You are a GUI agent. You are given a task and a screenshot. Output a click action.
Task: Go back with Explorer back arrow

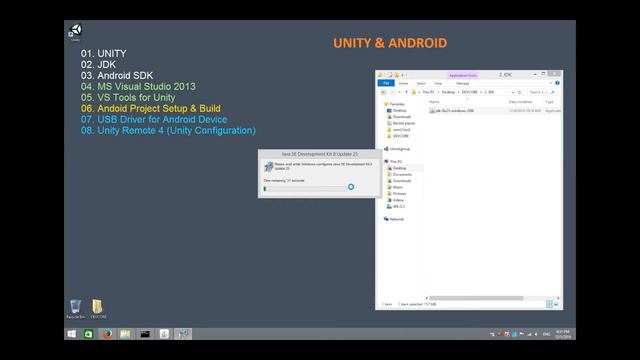point(383,92)
